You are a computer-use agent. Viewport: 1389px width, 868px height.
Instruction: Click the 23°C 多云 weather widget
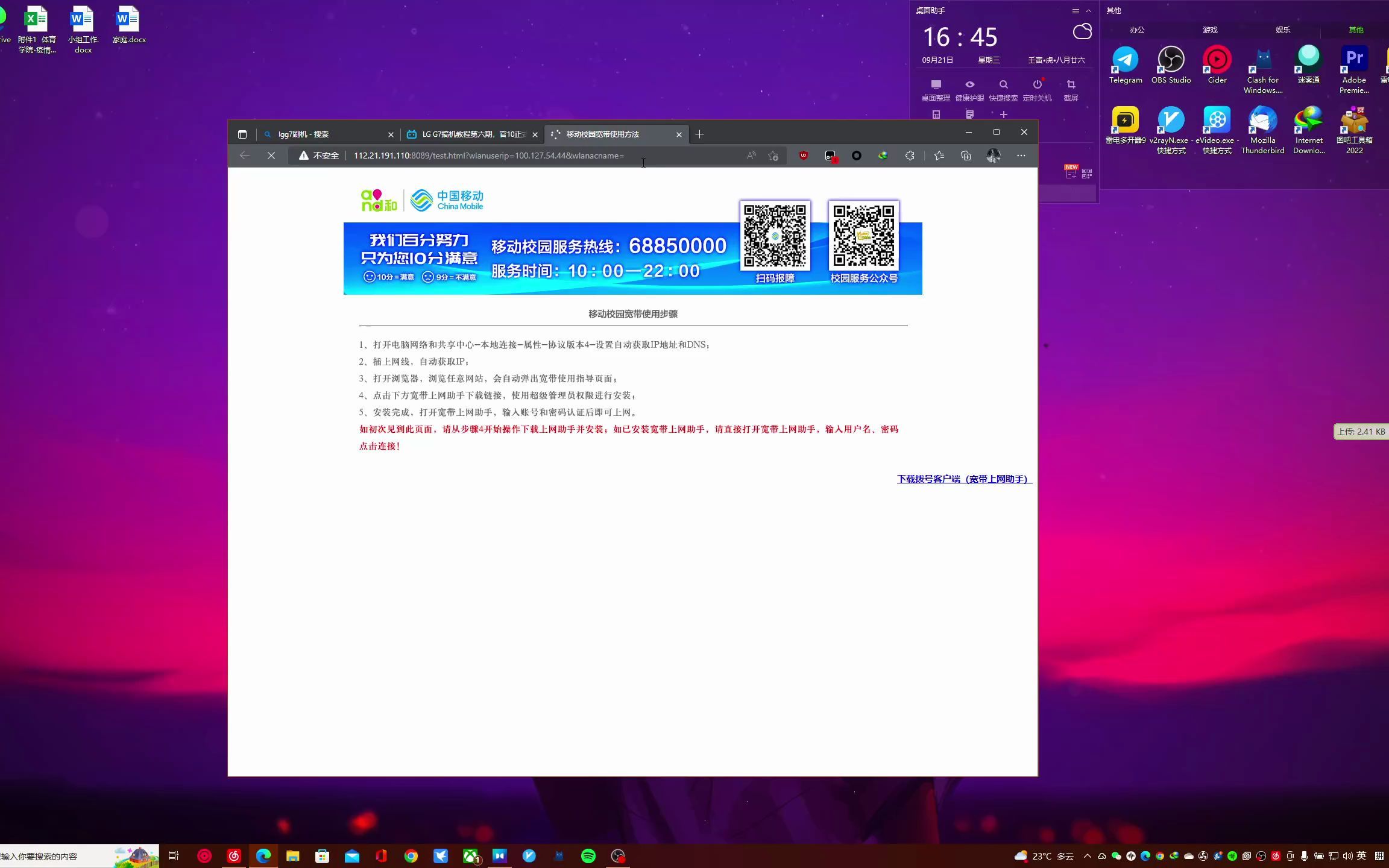tap(1045, 856)
